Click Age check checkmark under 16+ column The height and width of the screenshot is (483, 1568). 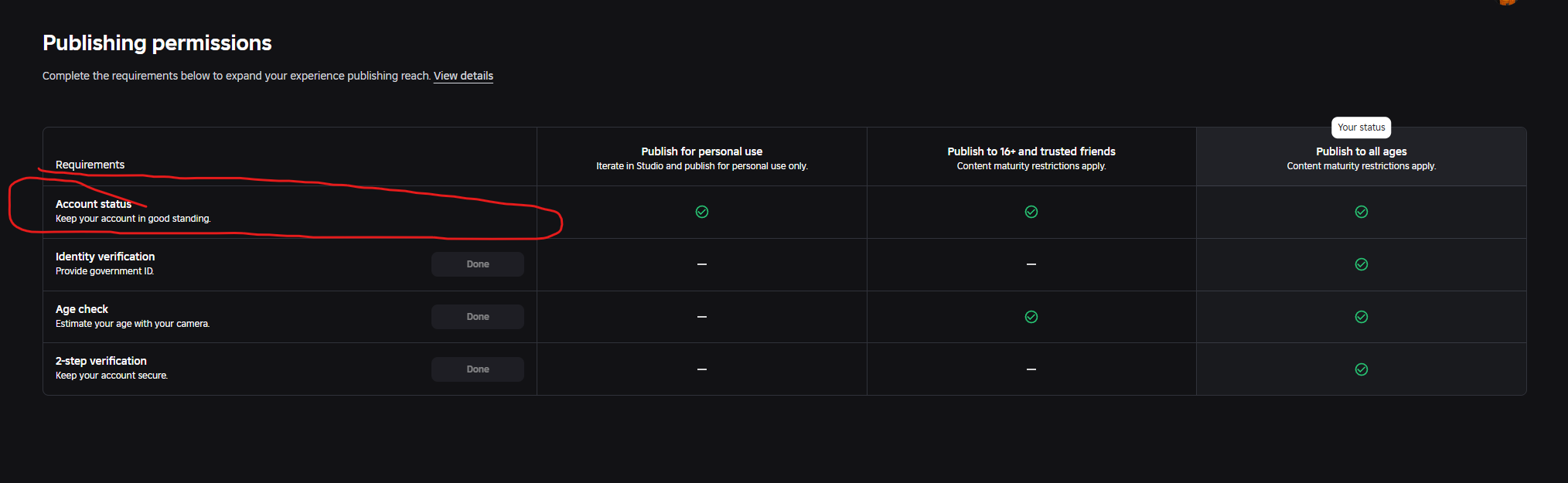[x=1031, y=317]
